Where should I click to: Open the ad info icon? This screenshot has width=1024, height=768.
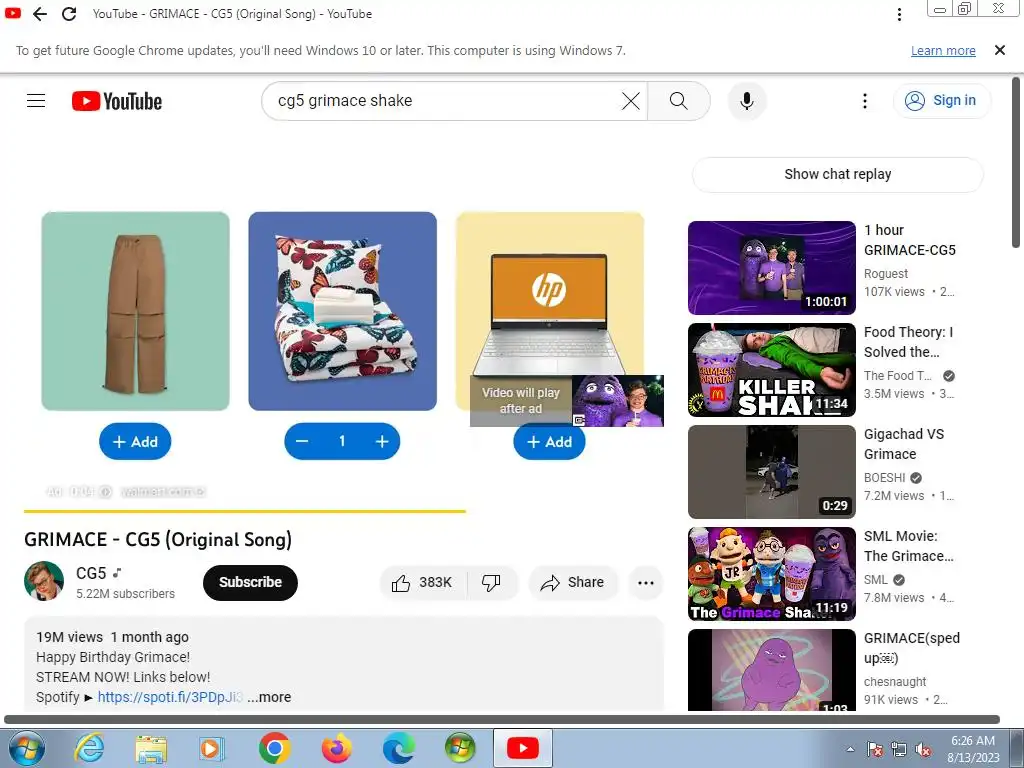106,492
